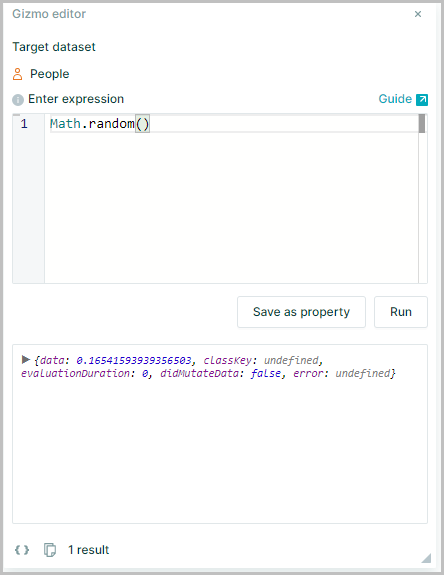Click the data value in output
The width and height of the screenshot is (444, 575).
134,360
